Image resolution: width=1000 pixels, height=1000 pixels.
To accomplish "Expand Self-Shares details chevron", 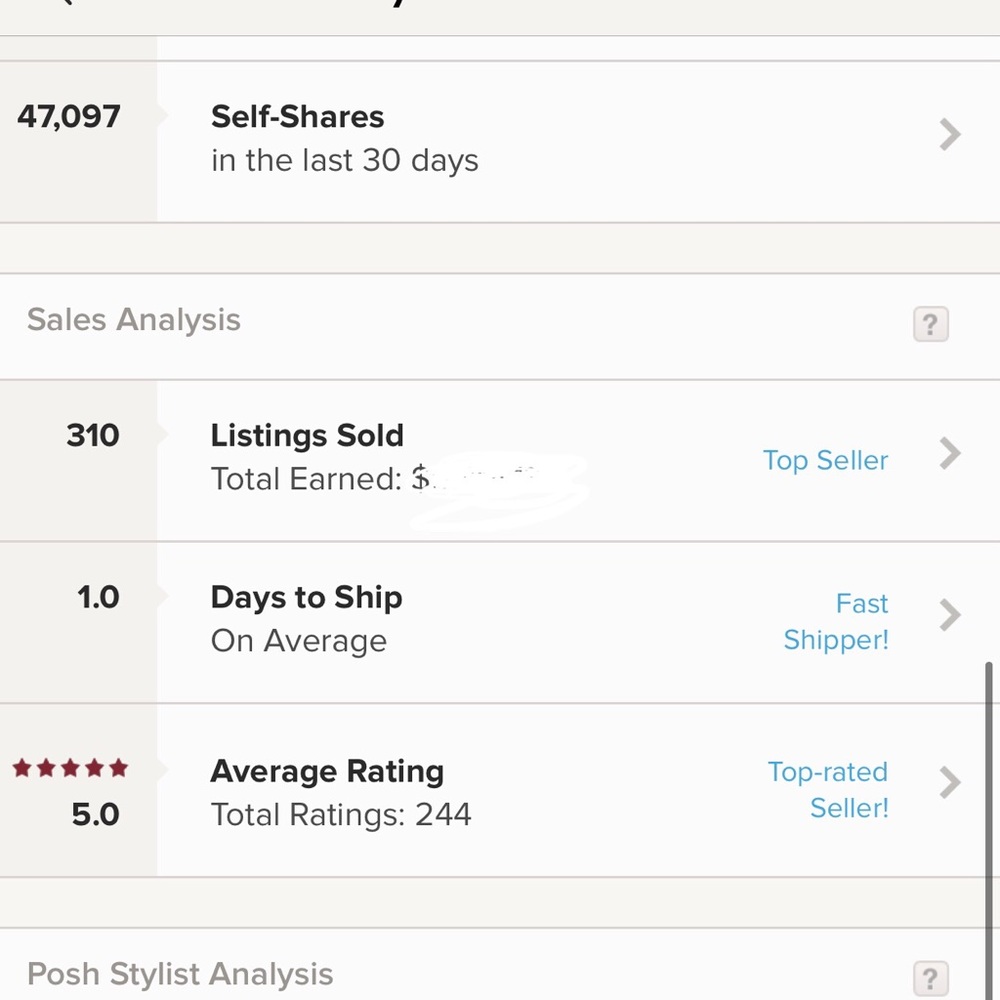I will tap(950, 134).
